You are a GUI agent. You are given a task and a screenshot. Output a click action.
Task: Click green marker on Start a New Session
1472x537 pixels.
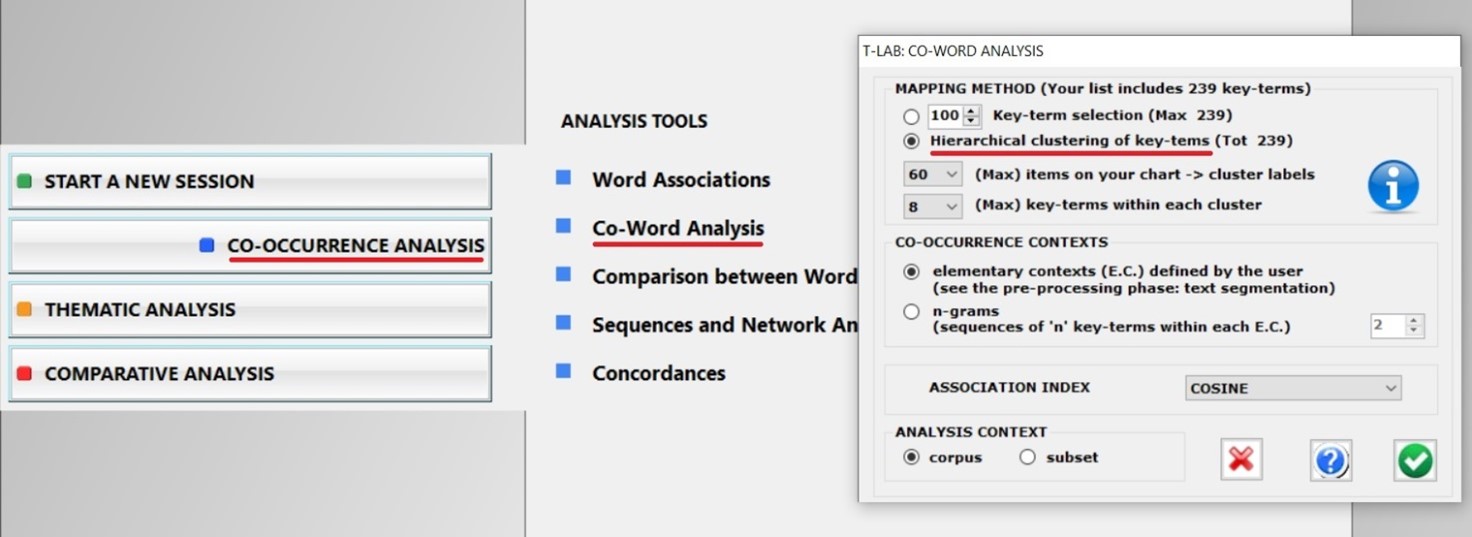click(25, 181)
